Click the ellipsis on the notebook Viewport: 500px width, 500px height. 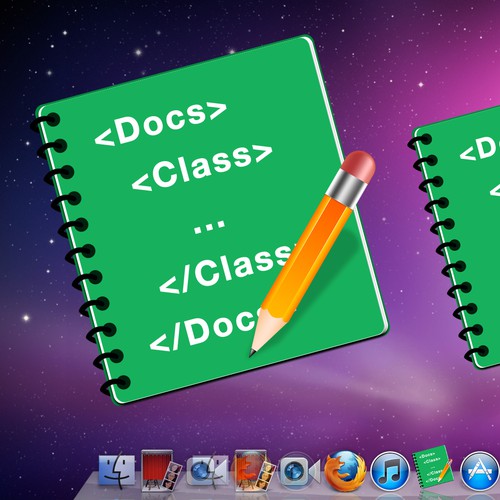click(x=209, y=226)
